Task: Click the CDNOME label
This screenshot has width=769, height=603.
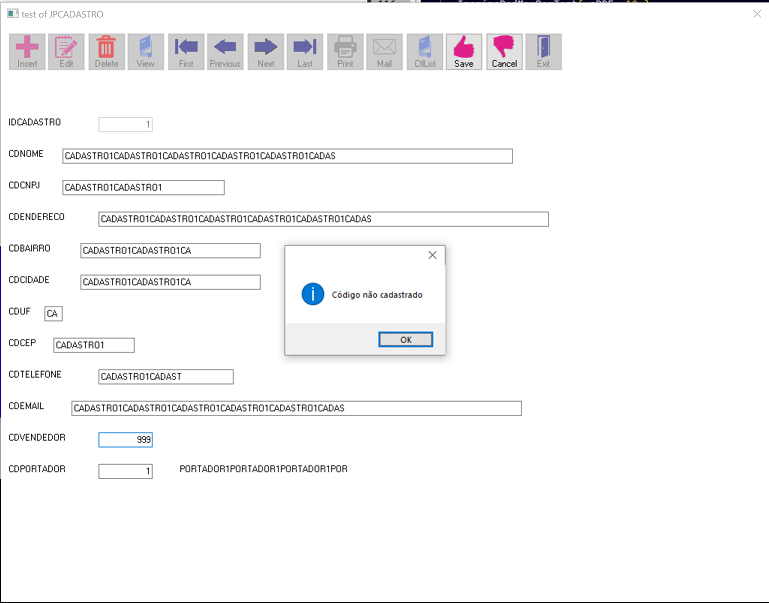Action: (x=26, y=153)
